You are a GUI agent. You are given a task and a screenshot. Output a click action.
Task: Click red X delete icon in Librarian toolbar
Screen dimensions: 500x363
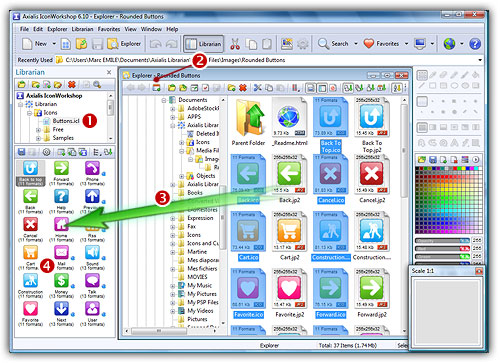click(x=71, y=84)
